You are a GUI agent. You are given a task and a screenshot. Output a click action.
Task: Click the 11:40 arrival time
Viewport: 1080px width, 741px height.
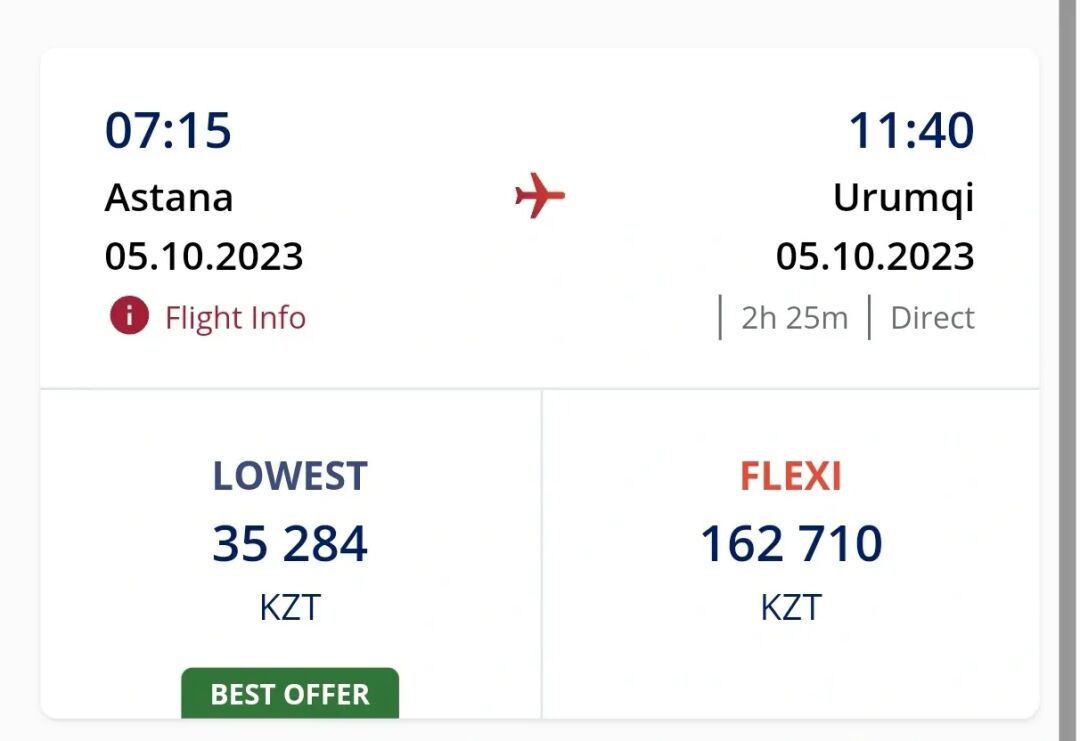click(x=911, y=131)
